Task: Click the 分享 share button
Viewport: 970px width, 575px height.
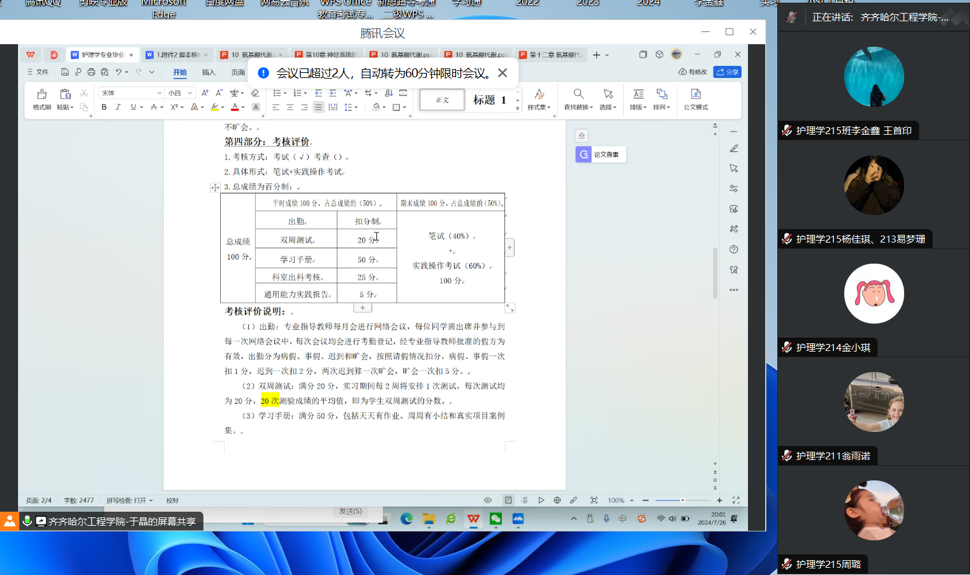Action: [x=727, y=72]
